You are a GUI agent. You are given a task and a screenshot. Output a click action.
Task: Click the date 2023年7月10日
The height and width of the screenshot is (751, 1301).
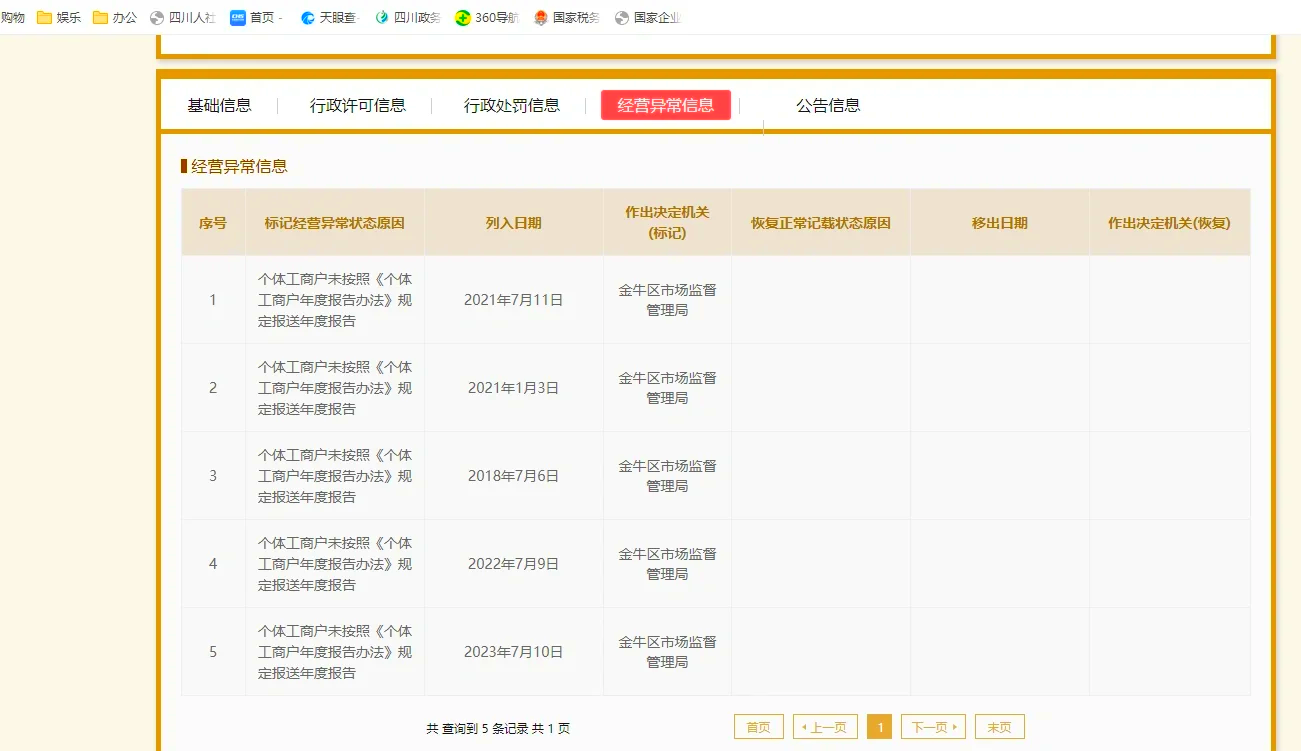514,652
